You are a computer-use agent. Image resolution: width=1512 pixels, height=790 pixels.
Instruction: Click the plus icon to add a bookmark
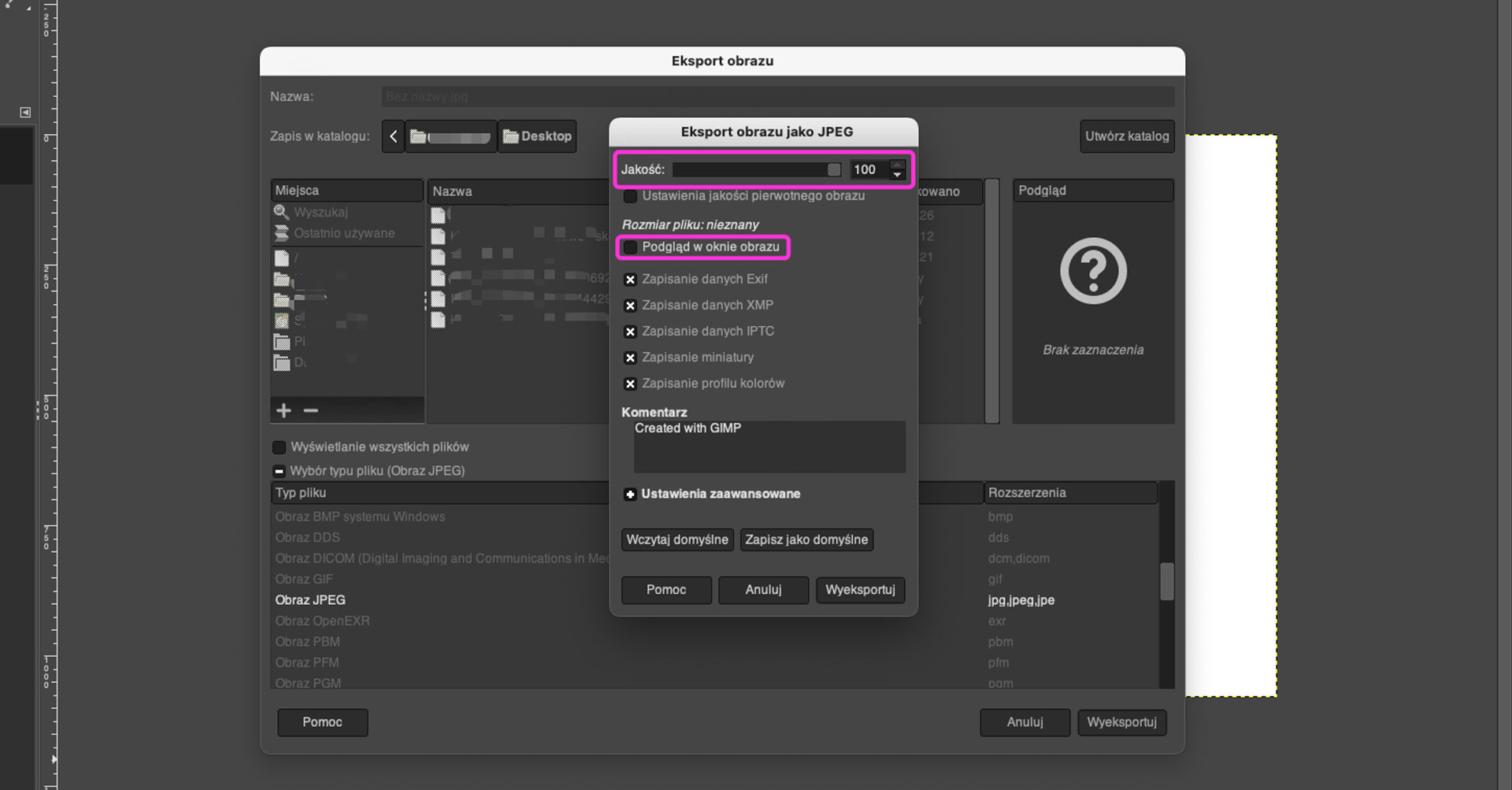[284, 410]
